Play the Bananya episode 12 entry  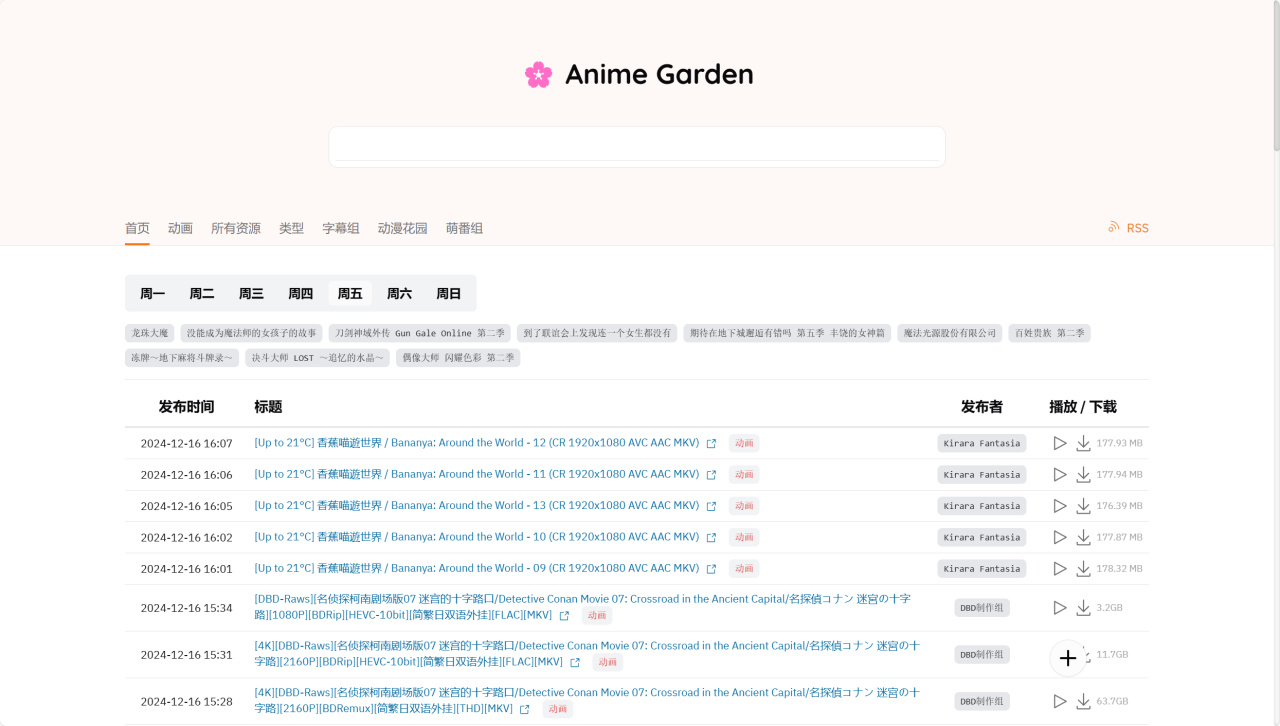pyautogui.click(x=1060, y=443)
